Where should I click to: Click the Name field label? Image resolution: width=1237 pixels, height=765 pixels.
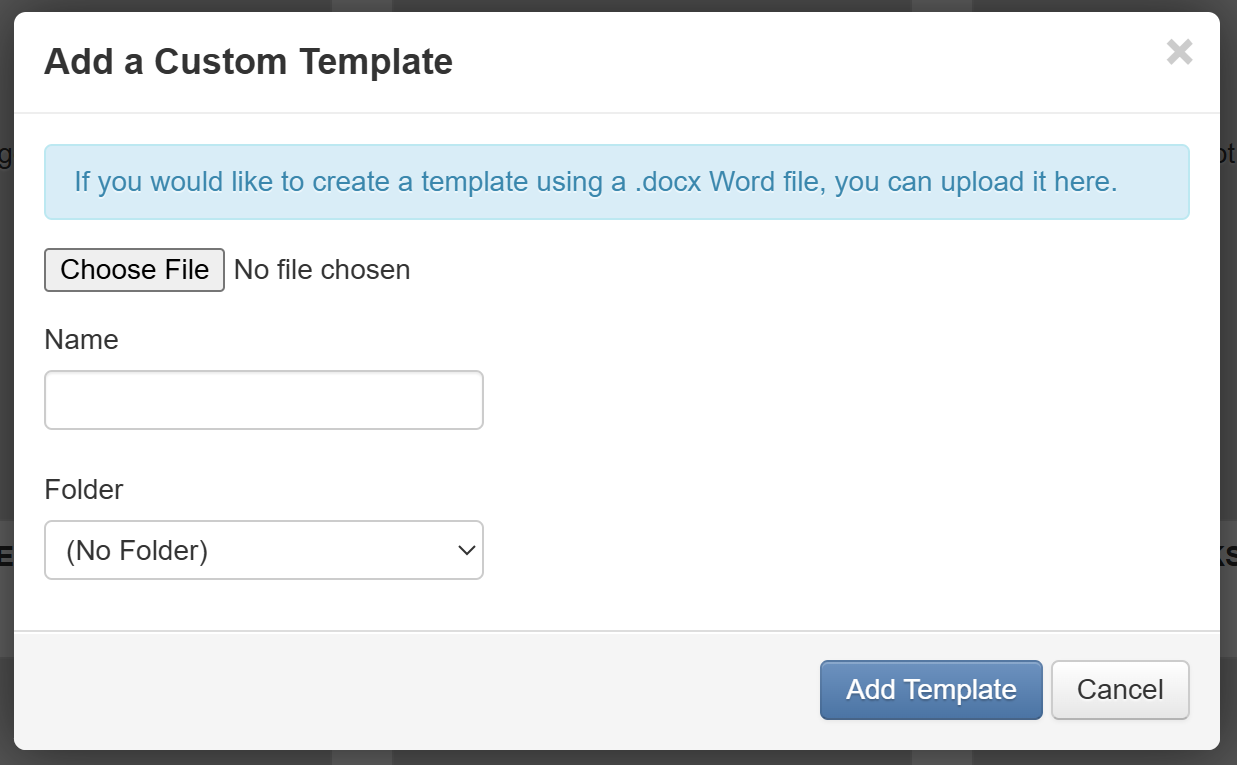(82, 340)
